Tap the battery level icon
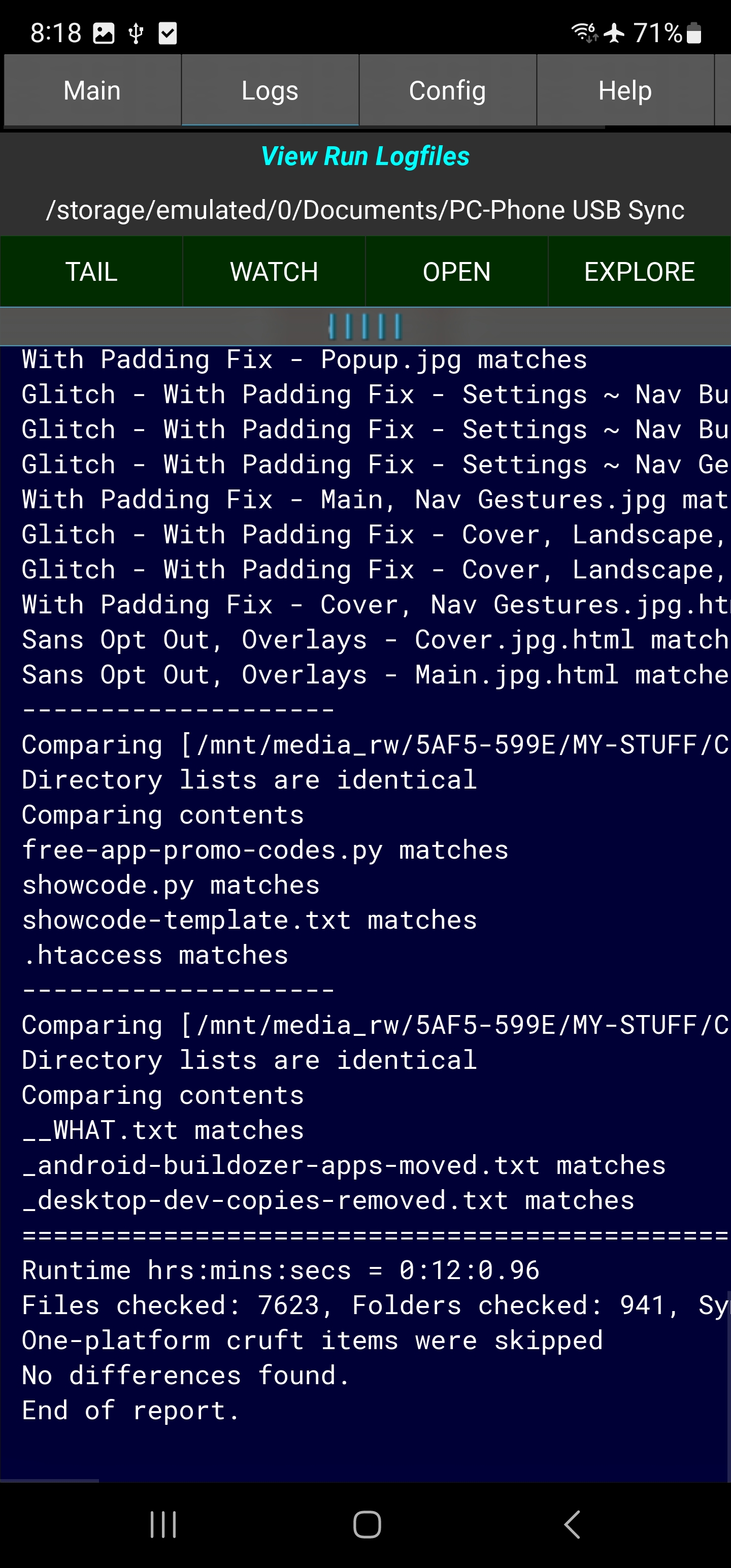The width and height of the screenshot is (731, 1568). 694,34
